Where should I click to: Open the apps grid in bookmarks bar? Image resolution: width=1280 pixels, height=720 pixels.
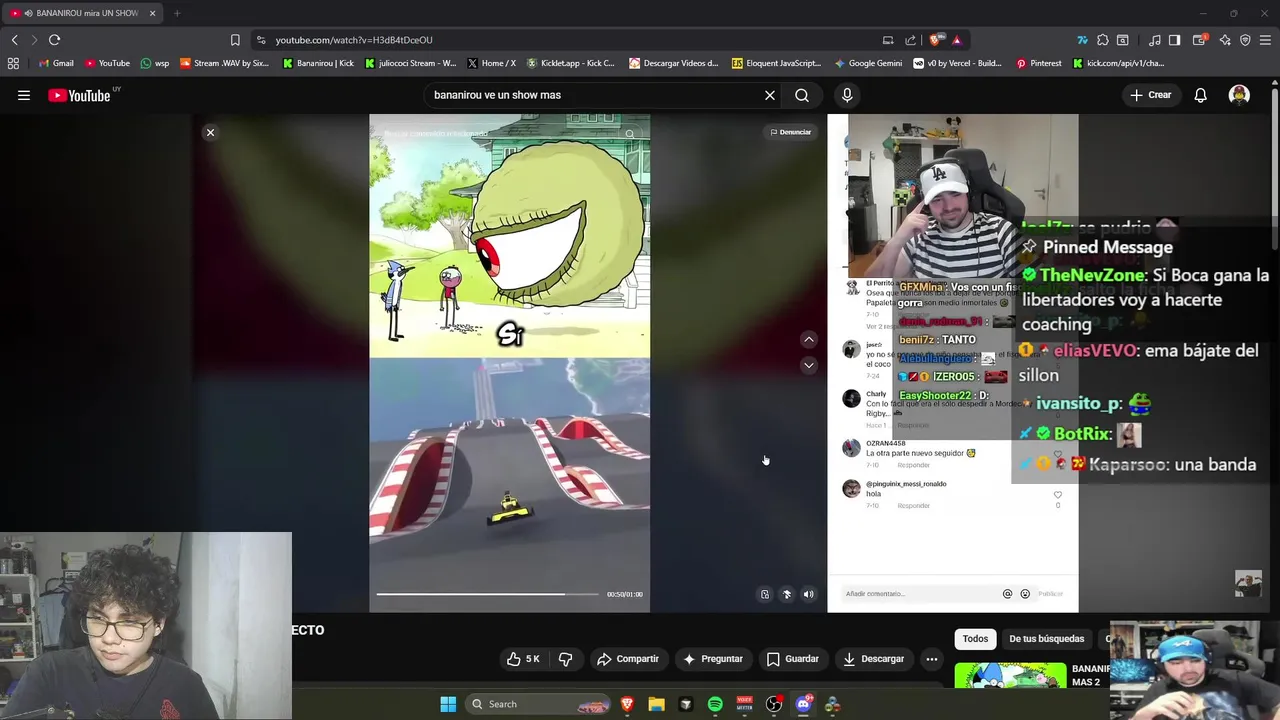[13, 63]
